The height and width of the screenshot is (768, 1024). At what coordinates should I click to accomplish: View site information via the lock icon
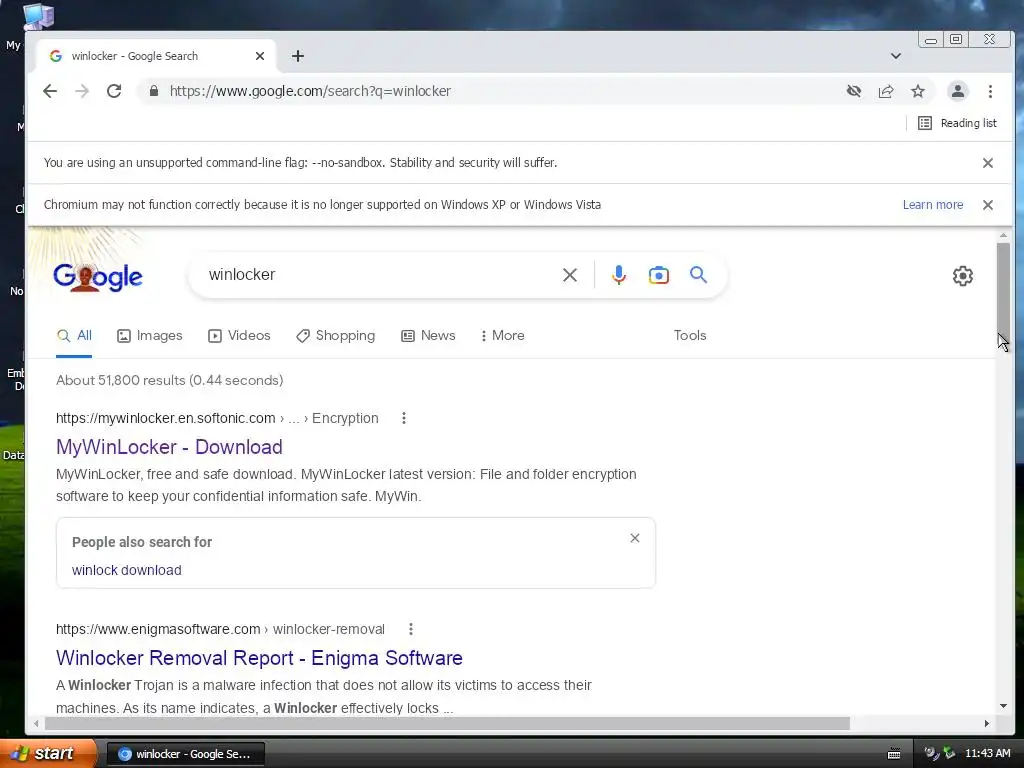pyautogui.click(x=153, y=91)
